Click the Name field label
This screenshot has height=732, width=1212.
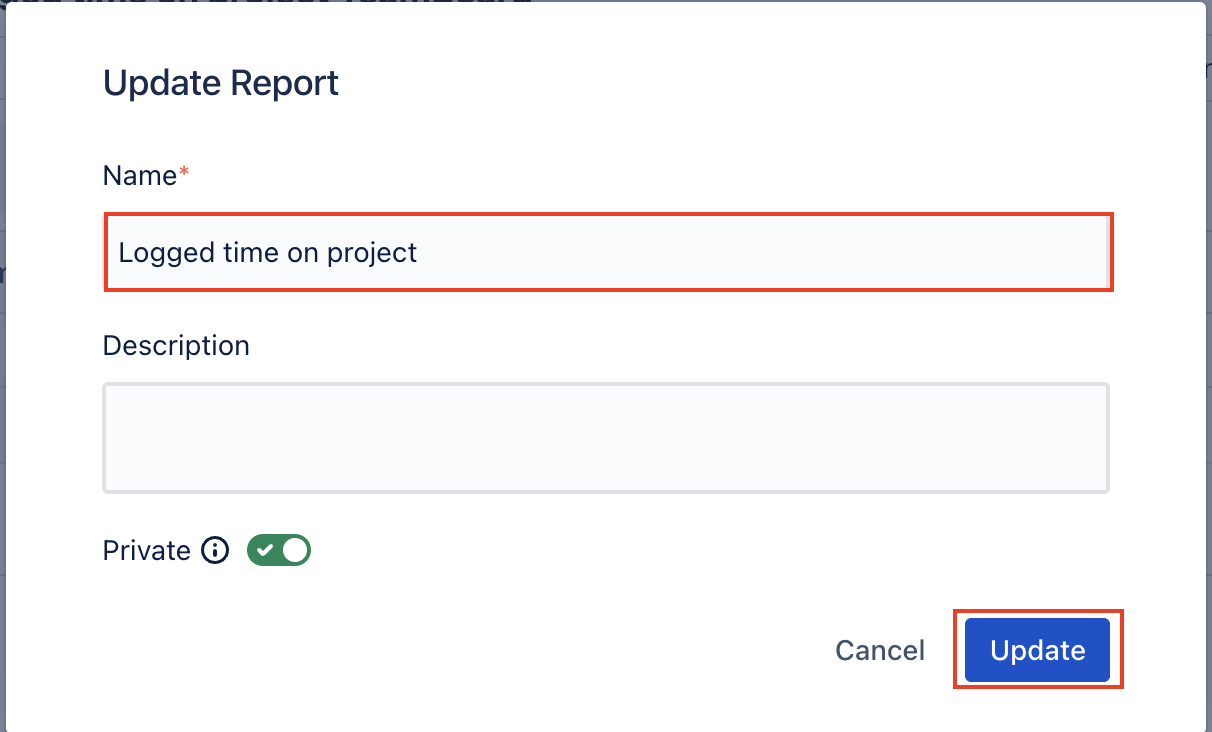(x=140, y=176)
